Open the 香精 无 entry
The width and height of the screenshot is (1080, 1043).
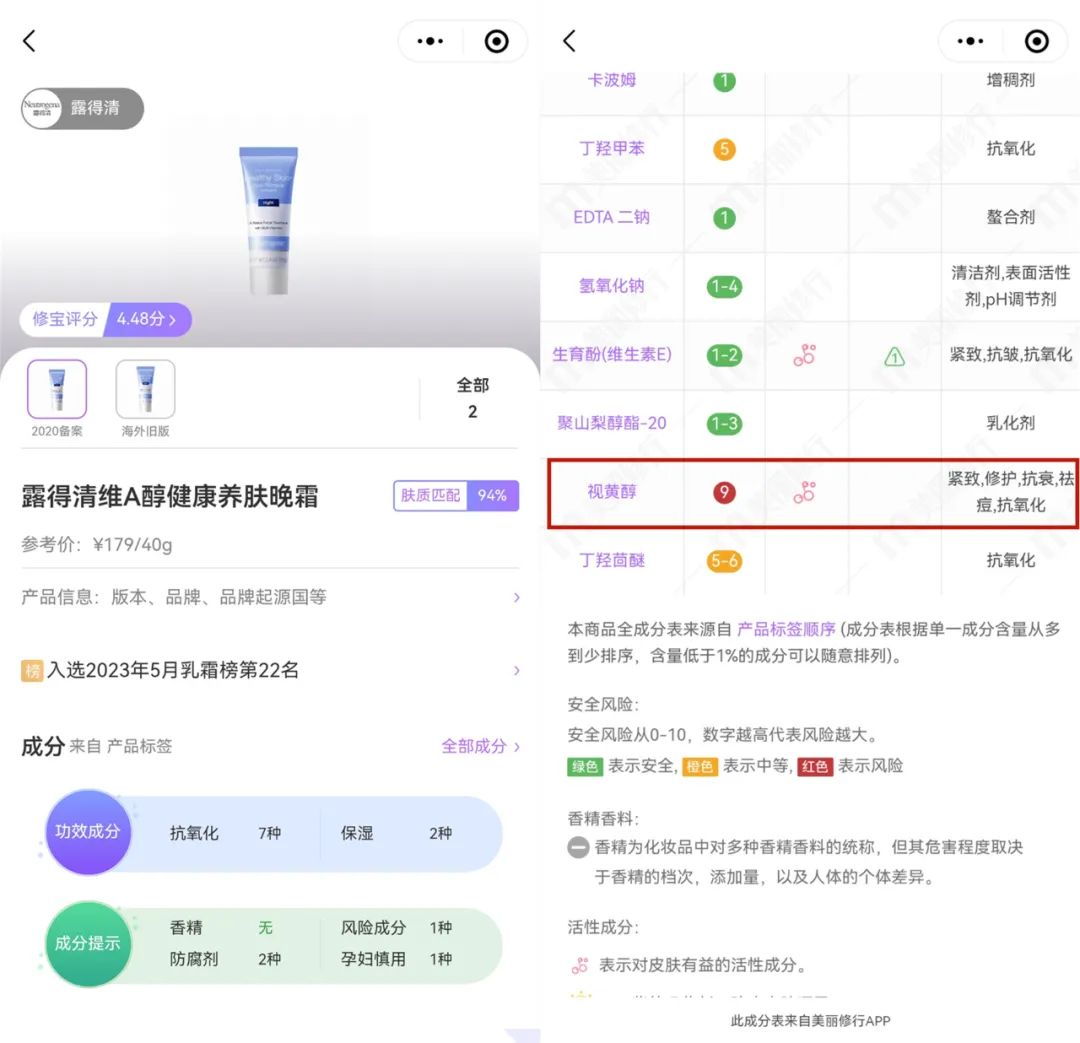(x=221, y=928)
